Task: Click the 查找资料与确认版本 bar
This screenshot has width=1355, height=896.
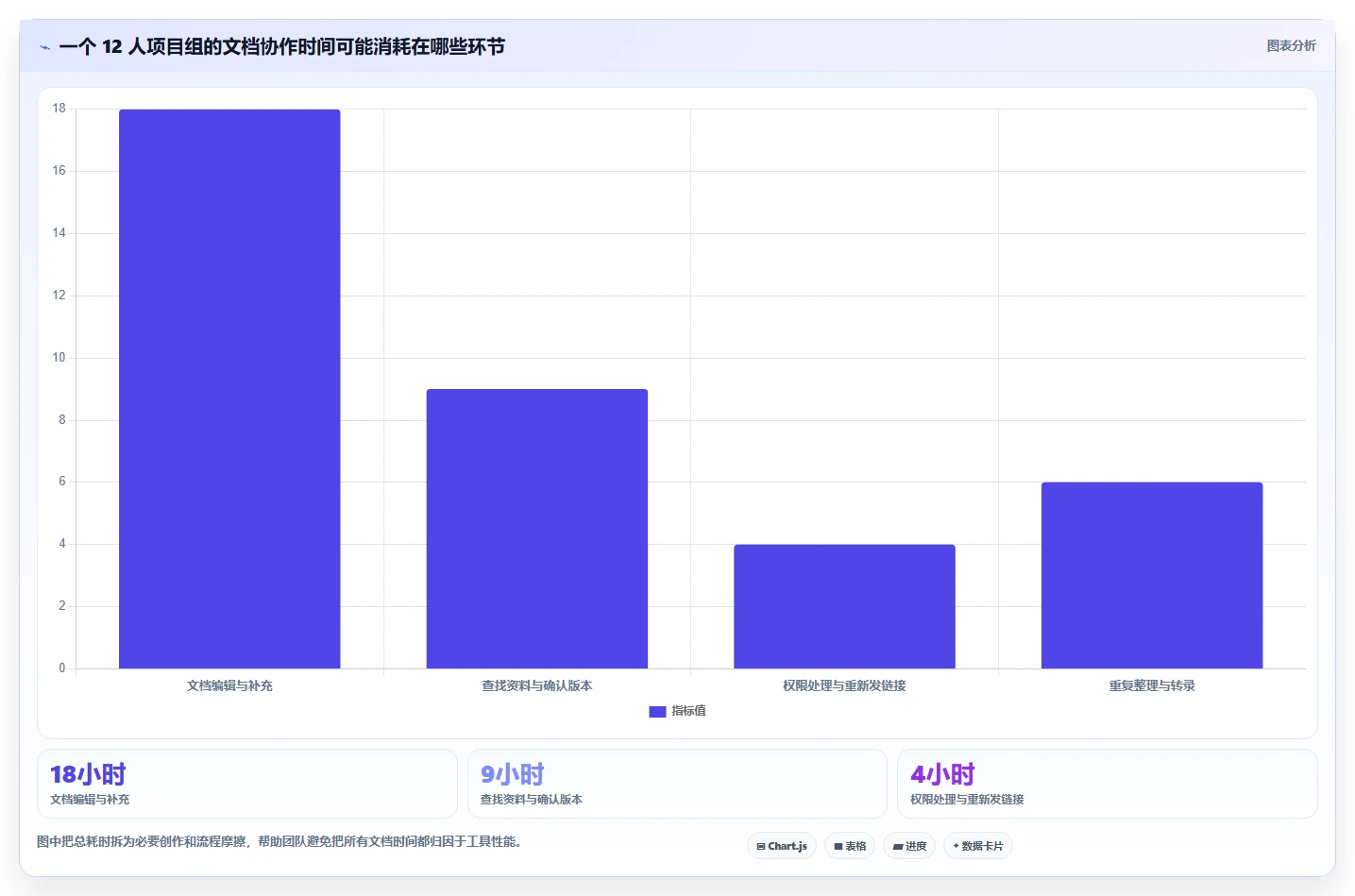Action: [537, 529]
